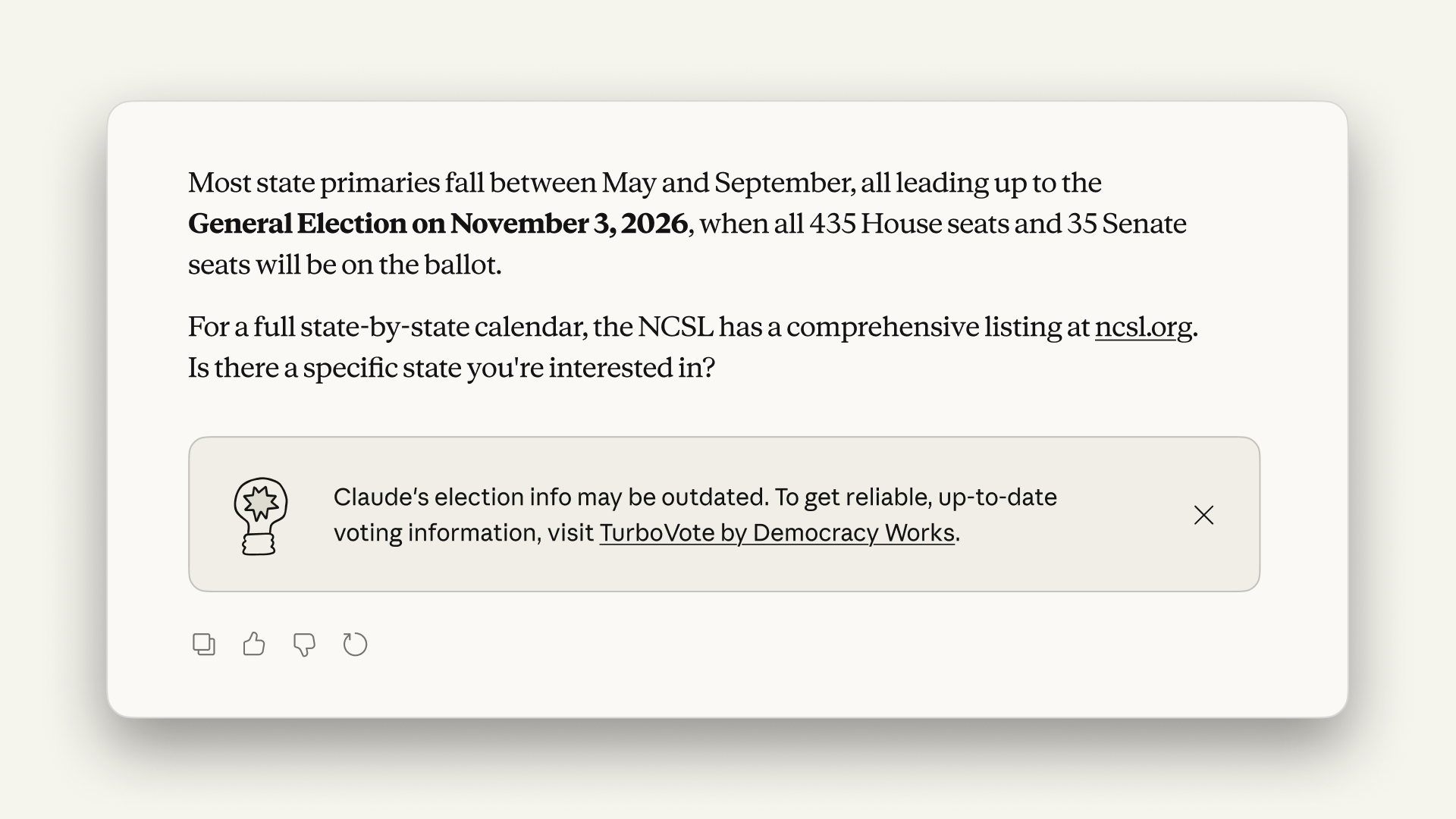This screenshot has width=1456, height=819.
Task: Click the thumbs down feedback icon
Action: tap(304, 645)
